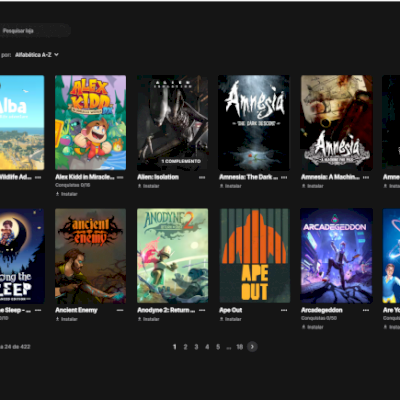Go to page 18 in pagination
Image resolution: width=400 pixels, height=400 pixels.
coord(239,347)
